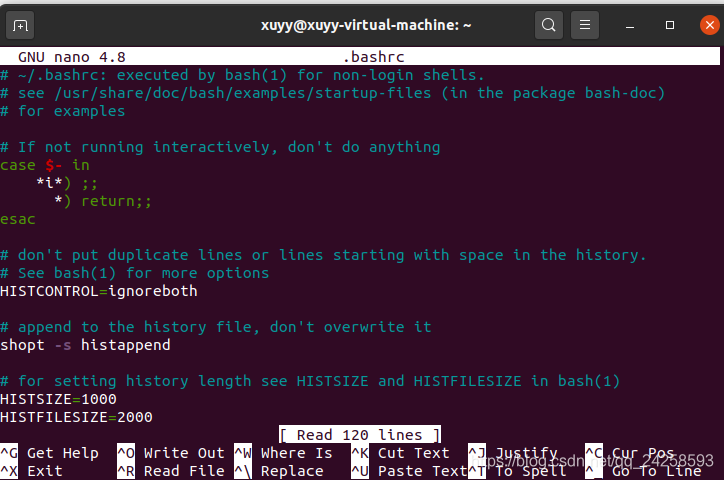The image size is (724, 480).
Task: Click the terminal search icon
Action: pyautogui.click(x=549, y=25)
